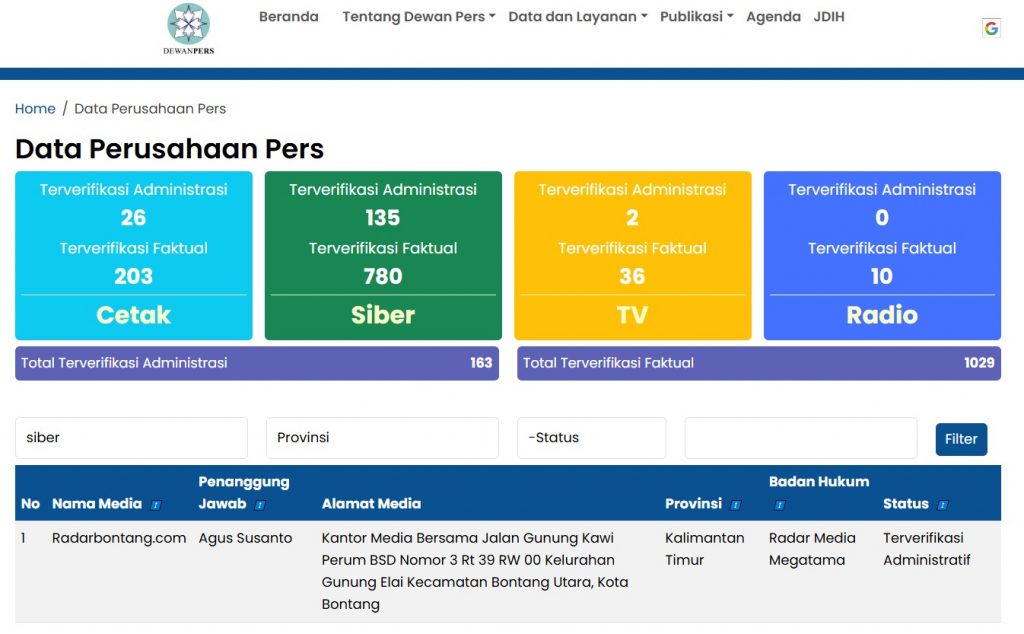Screen dimensions: 1024x634
Task: Expand the Publikasi dropdown menu
Action: (x=696, y=17)
